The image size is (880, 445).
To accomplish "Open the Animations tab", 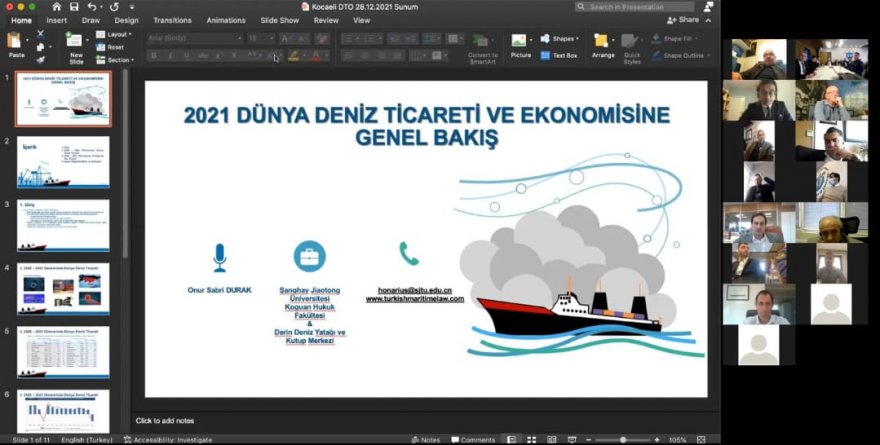I will point(225,20).
